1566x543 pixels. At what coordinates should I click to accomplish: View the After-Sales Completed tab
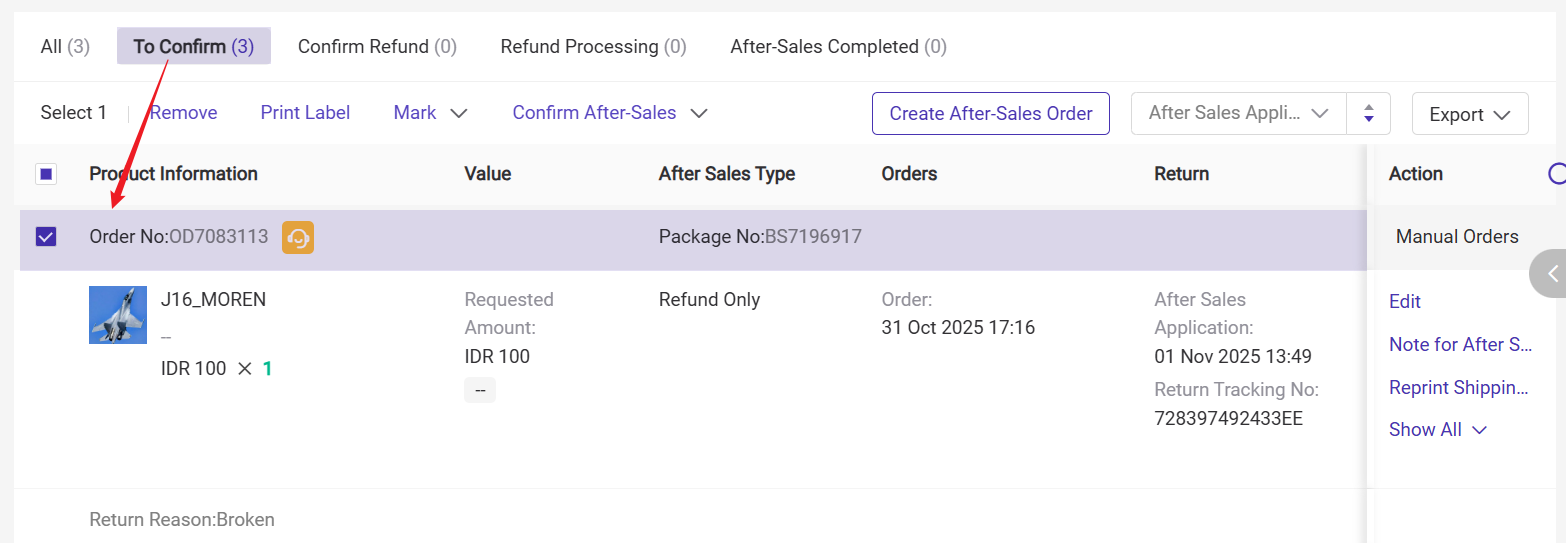[838, 46]
